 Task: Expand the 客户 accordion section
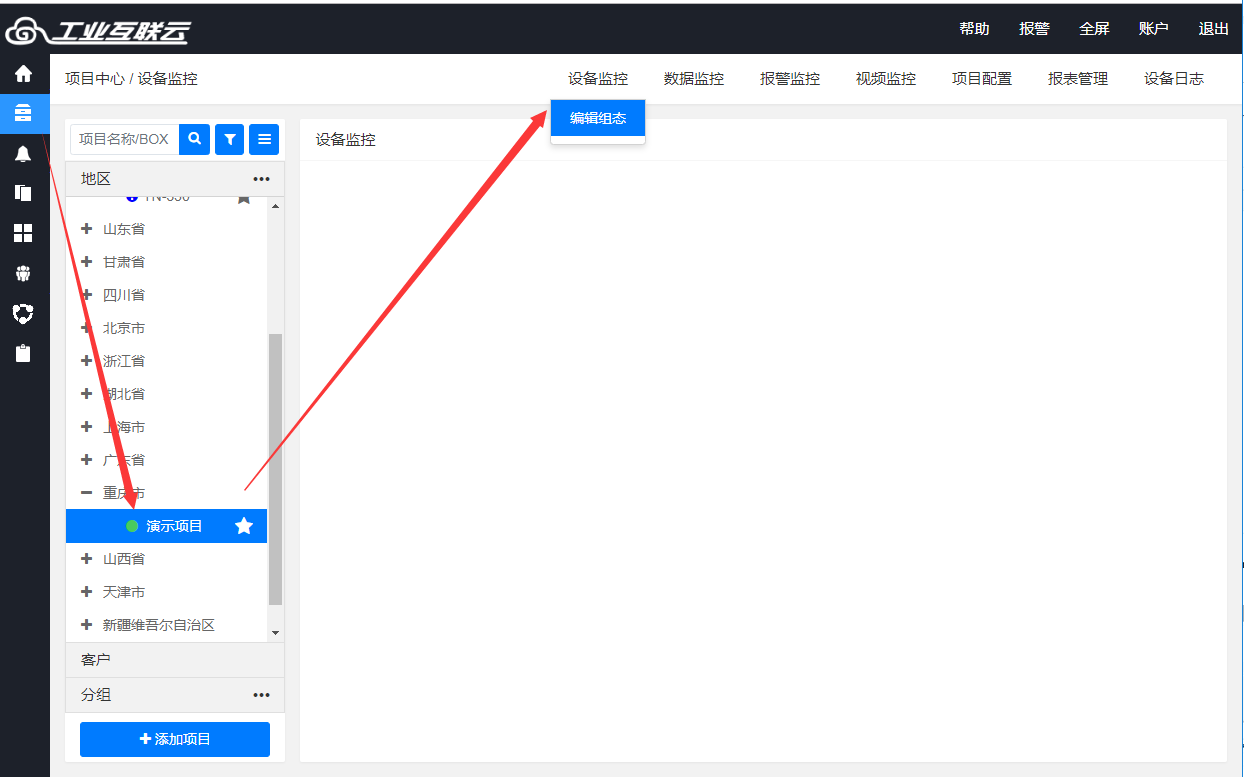175,660
